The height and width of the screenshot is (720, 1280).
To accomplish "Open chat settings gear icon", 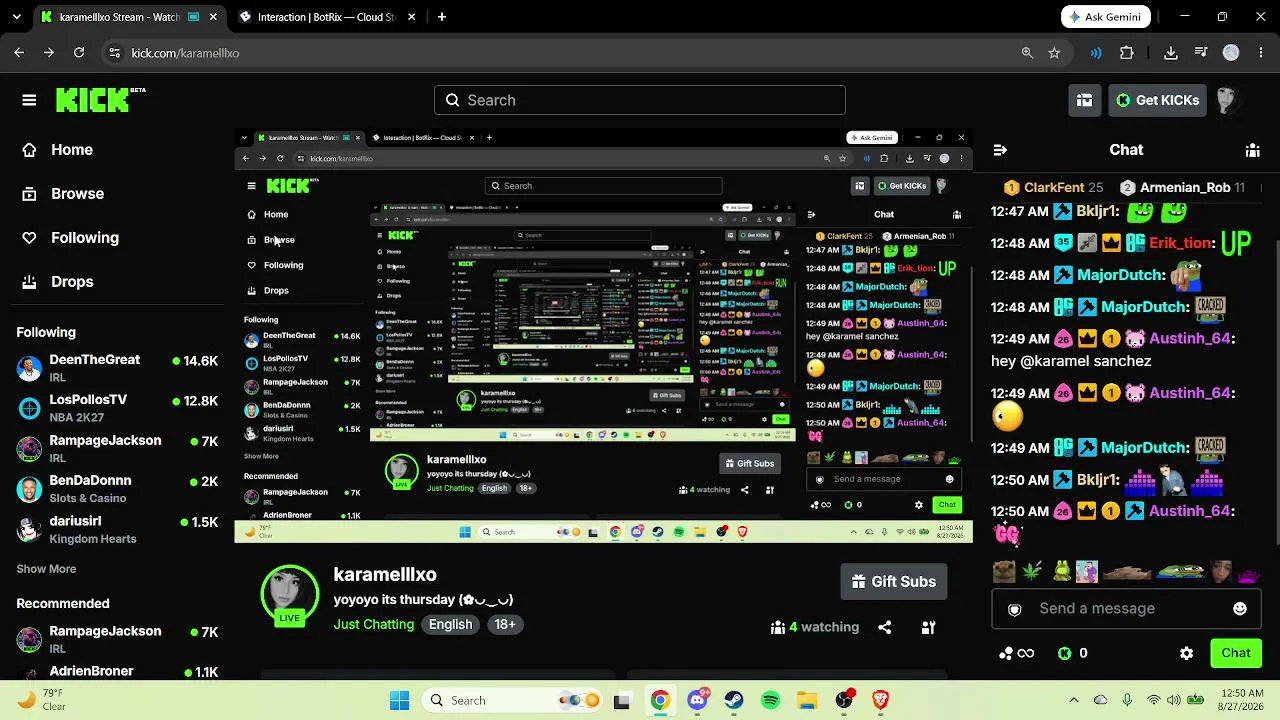I will tap(1186, 653).
